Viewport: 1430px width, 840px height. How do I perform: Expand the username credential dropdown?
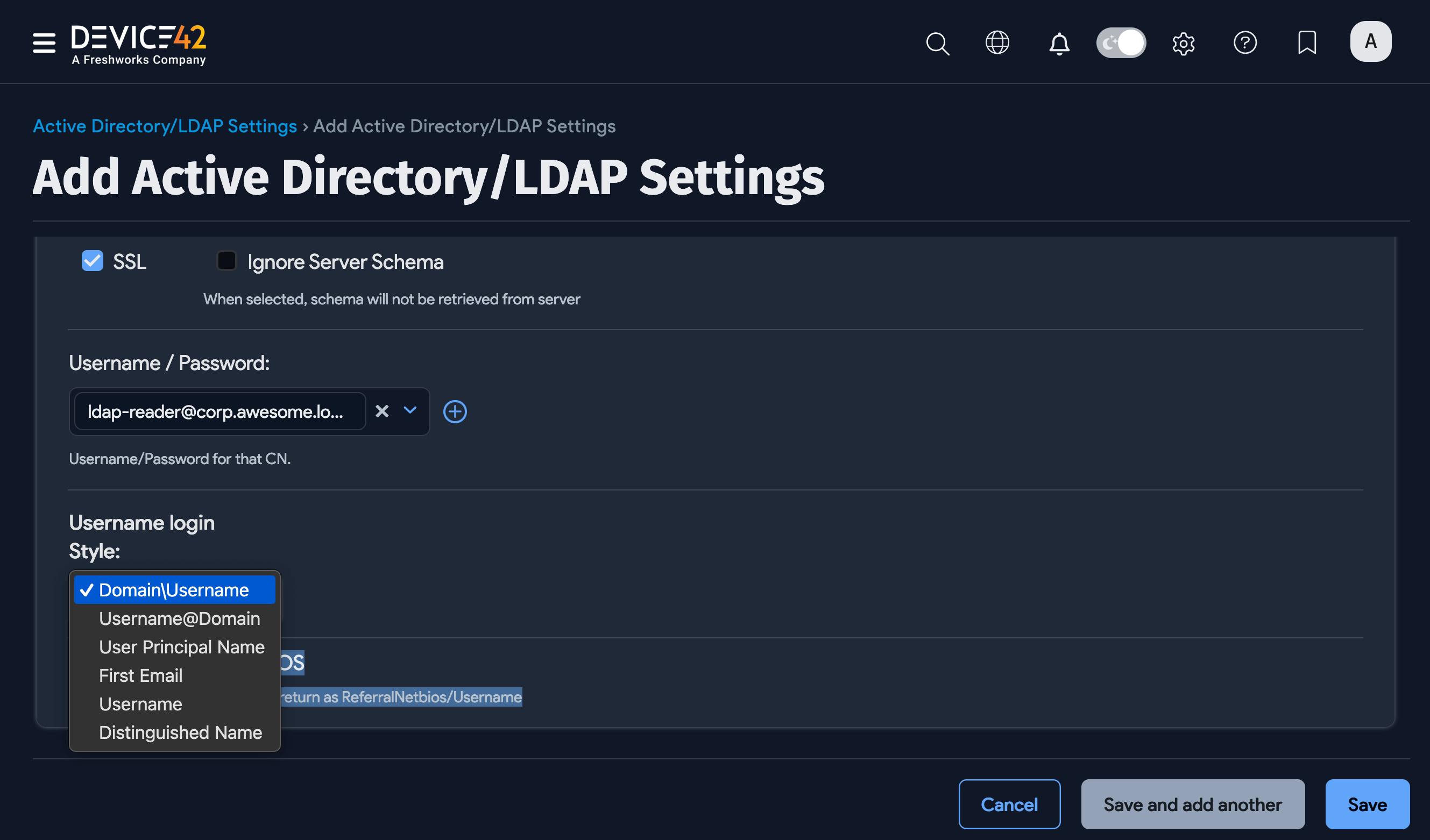click(410, 412)
